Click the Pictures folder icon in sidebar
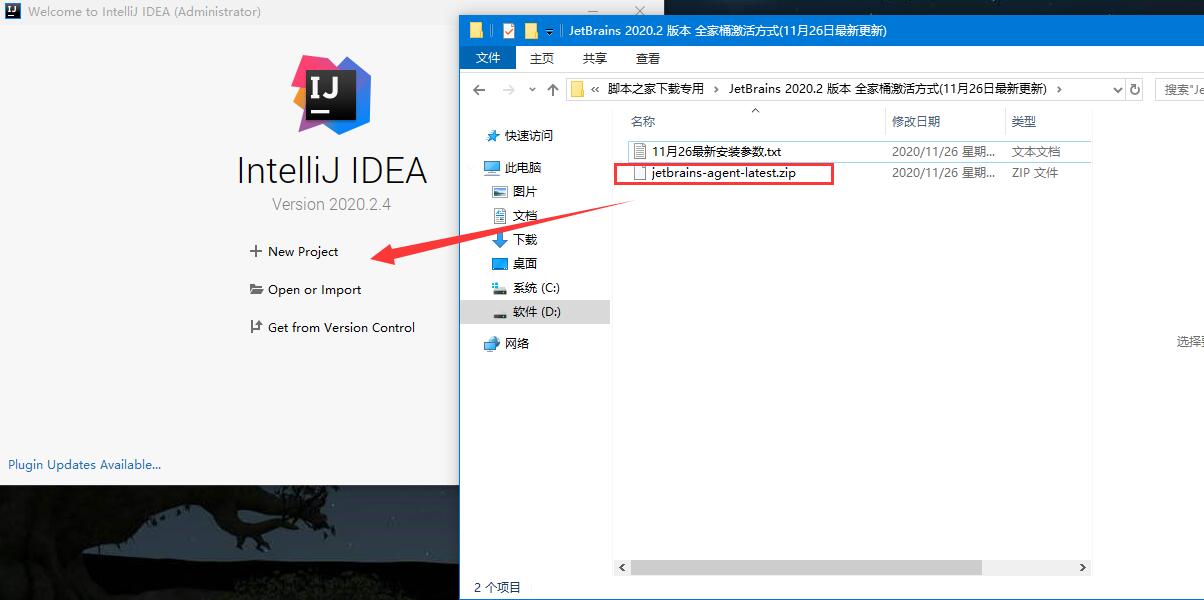Screen dimensions: 1204x600 500,192
